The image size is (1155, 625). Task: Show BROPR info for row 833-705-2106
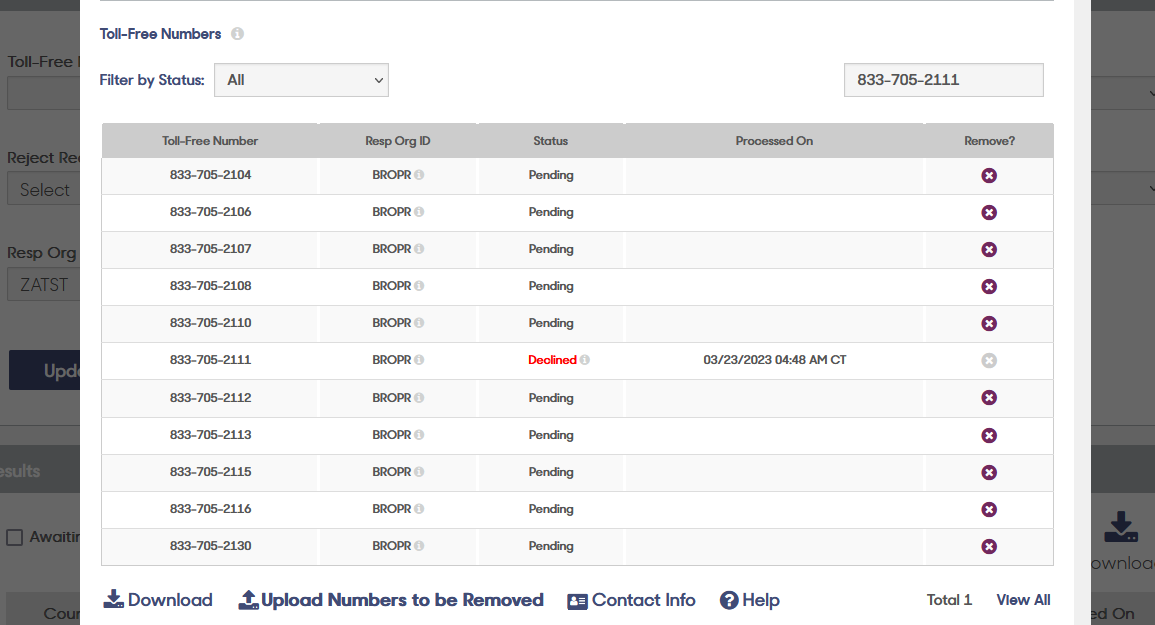419,212
